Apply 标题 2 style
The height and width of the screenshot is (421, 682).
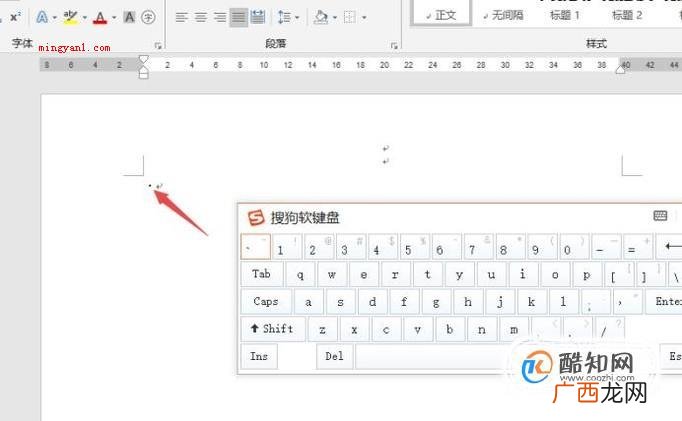tap(627, 16)
